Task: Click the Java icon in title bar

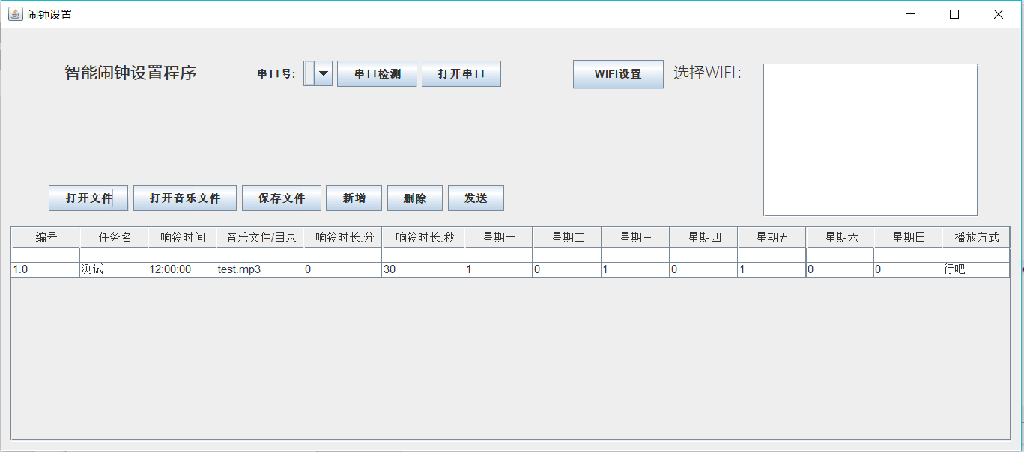Action: coord(15,14)
